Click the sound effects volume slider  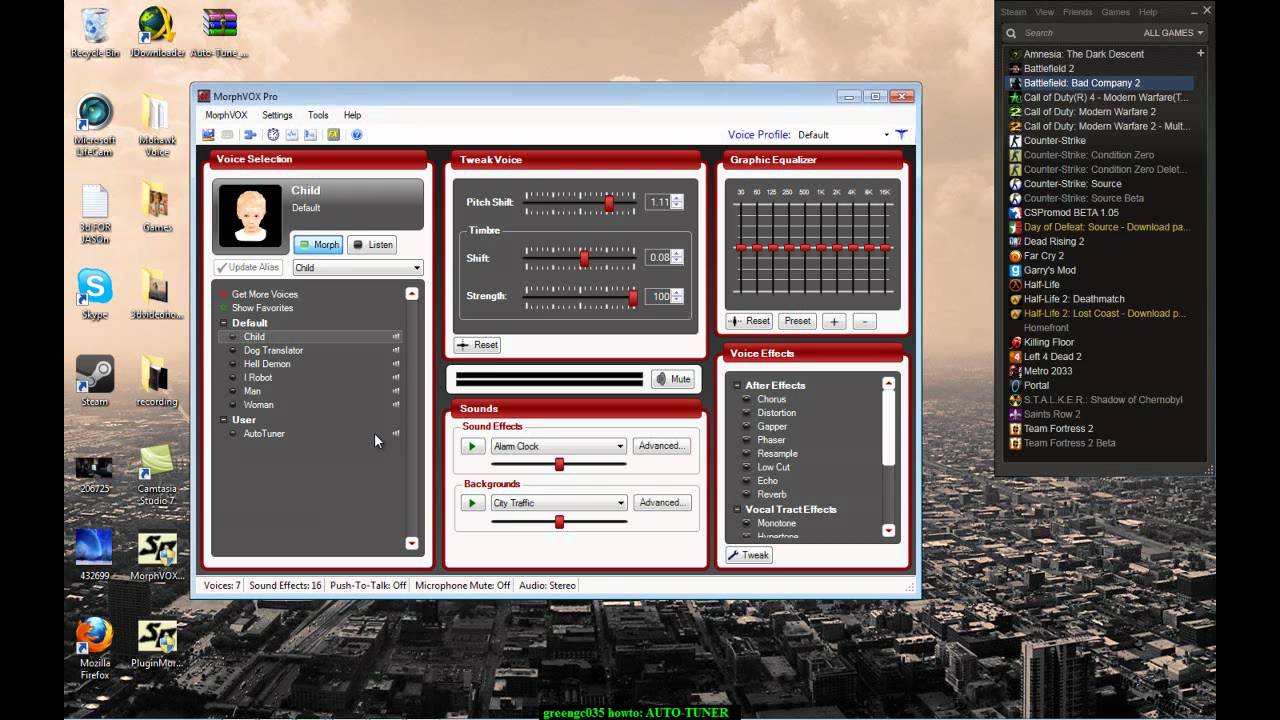tap(559, 464)
